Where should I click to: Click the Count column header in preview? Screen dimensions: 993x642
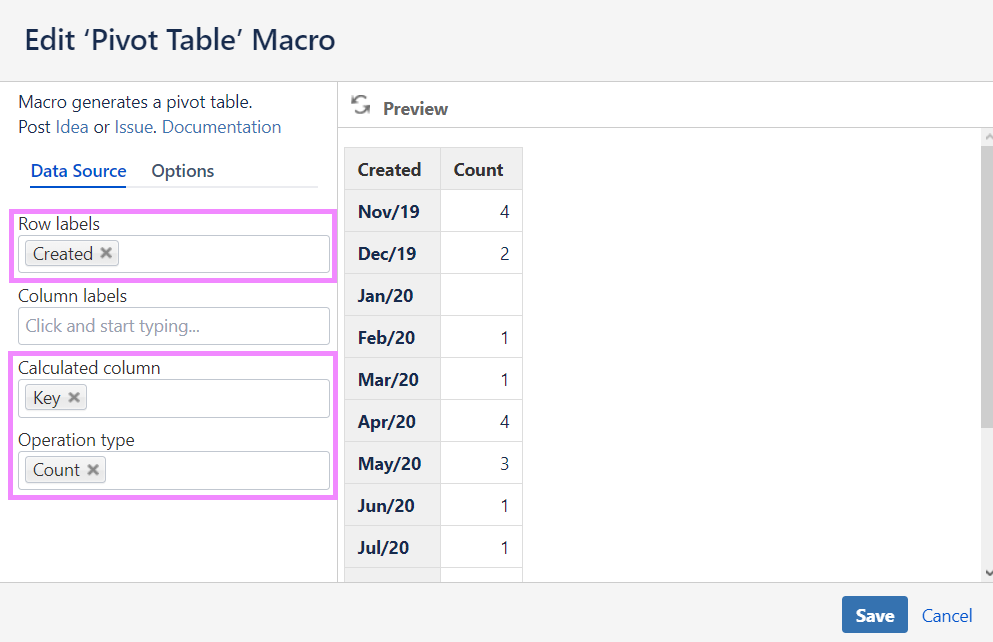(x=478, y=170)
